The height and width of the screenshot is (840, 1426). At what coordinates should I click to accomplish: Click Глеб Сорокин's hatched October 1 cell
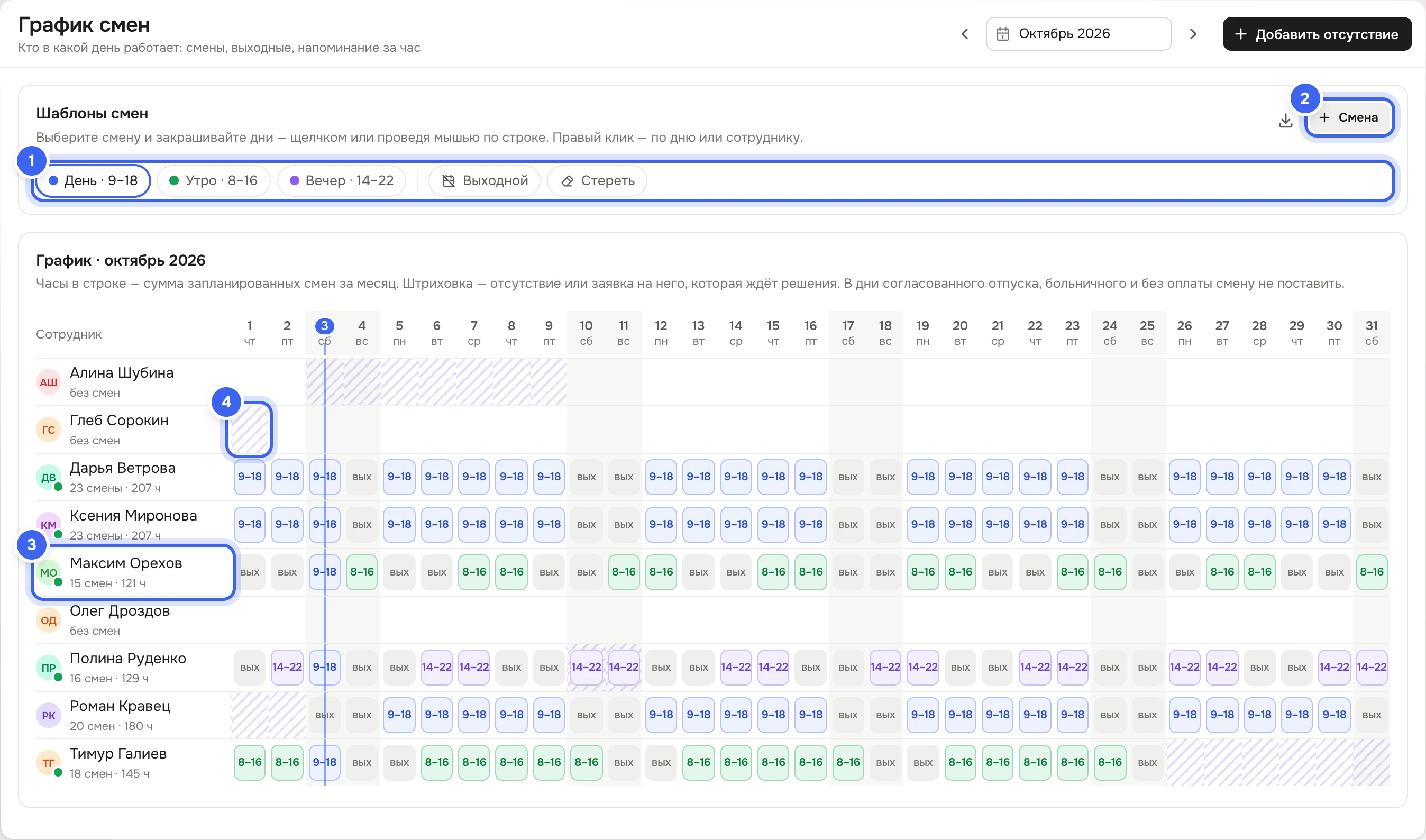pos(250,429)
